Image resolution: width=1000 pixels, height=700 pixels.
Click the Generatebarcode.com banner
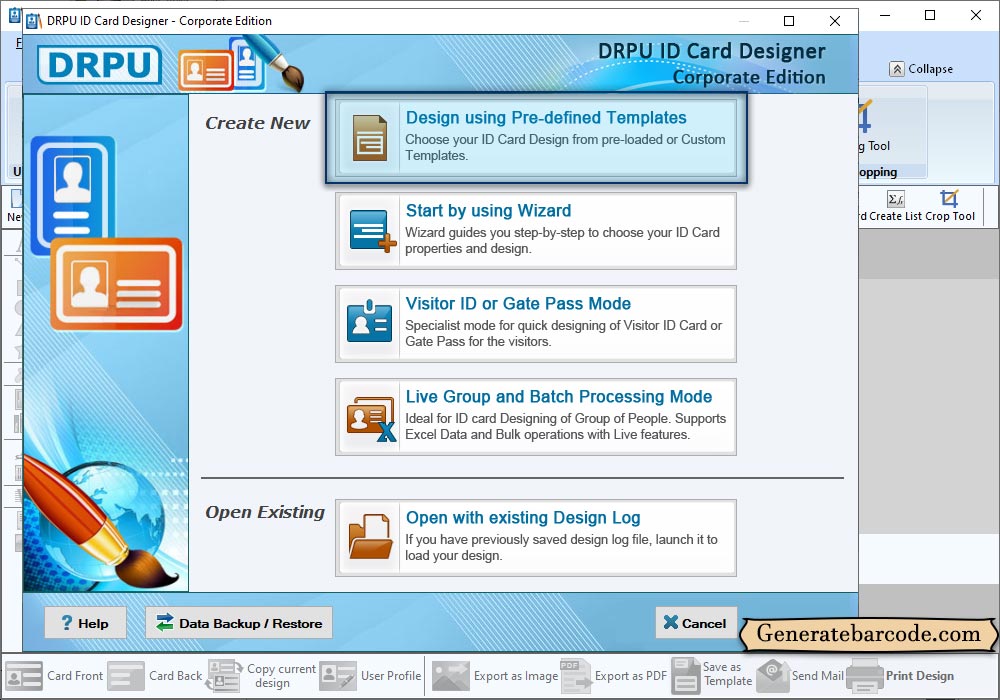[869, 634]
